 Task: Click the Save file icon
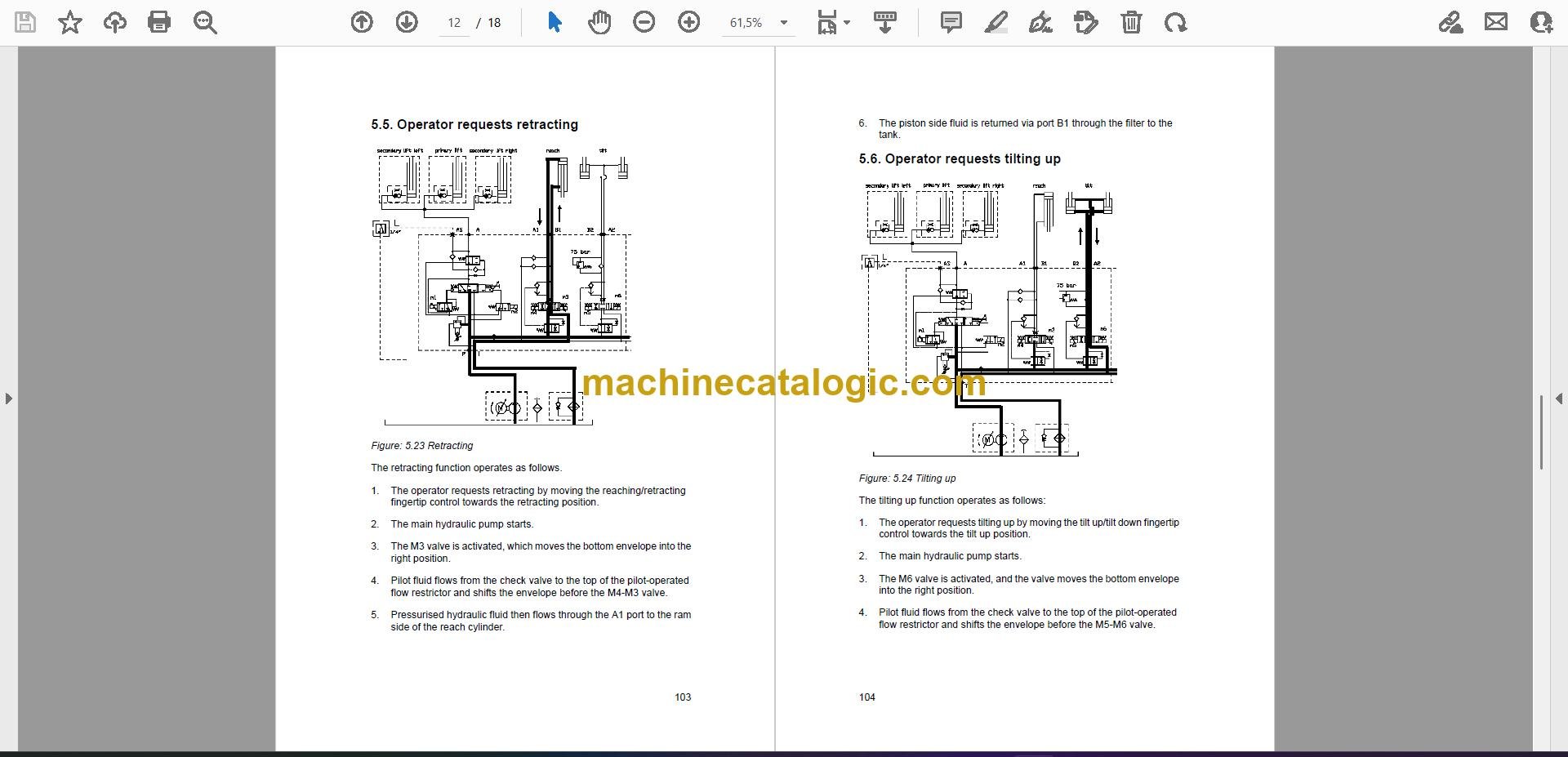pyautogui.click(x=25, y=22)
